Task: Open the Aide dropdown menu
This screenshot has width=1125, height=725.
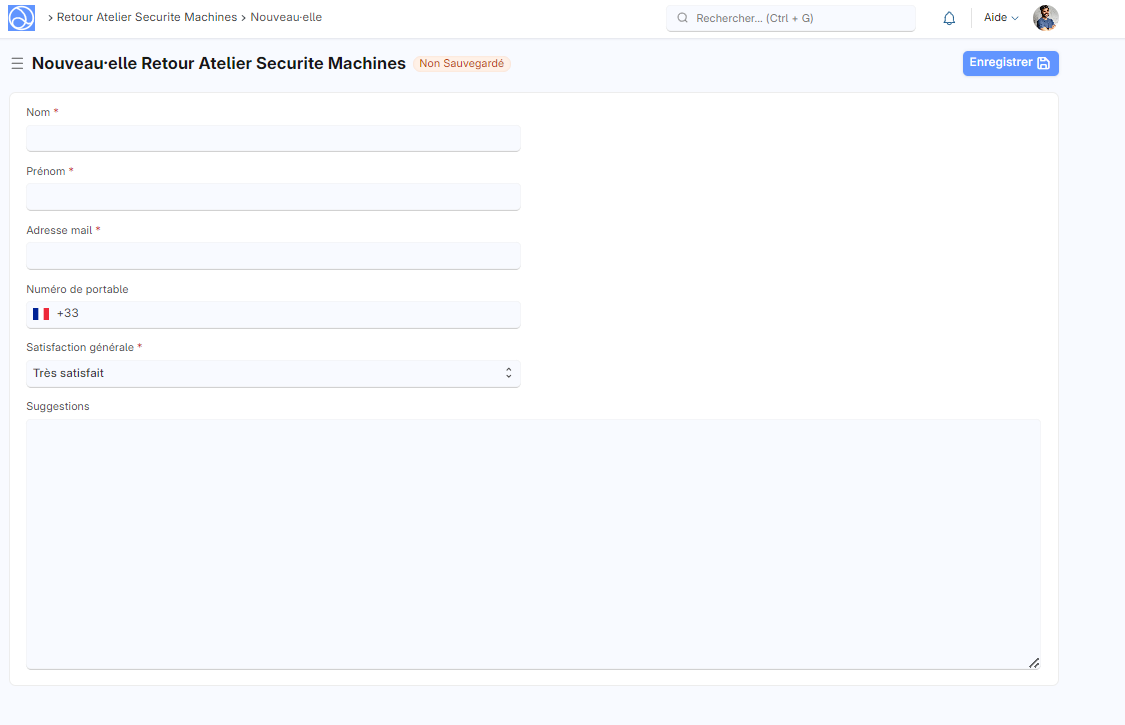Action: pyautogui.click(x=1000, y=18)
